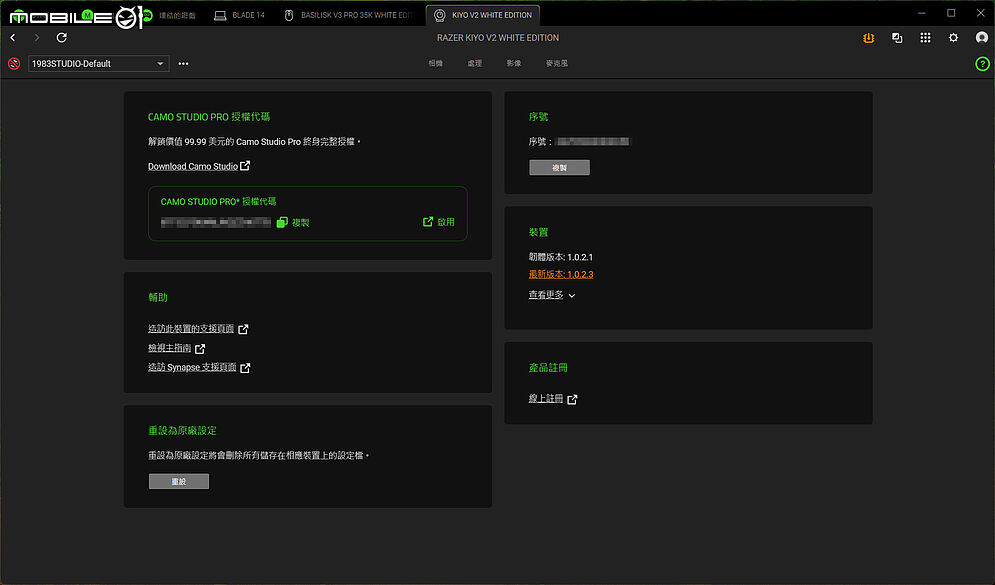Screen dimensions: 995x585
Task: Copy the serial number with 複製 button
Action: (x=560, y=168)
